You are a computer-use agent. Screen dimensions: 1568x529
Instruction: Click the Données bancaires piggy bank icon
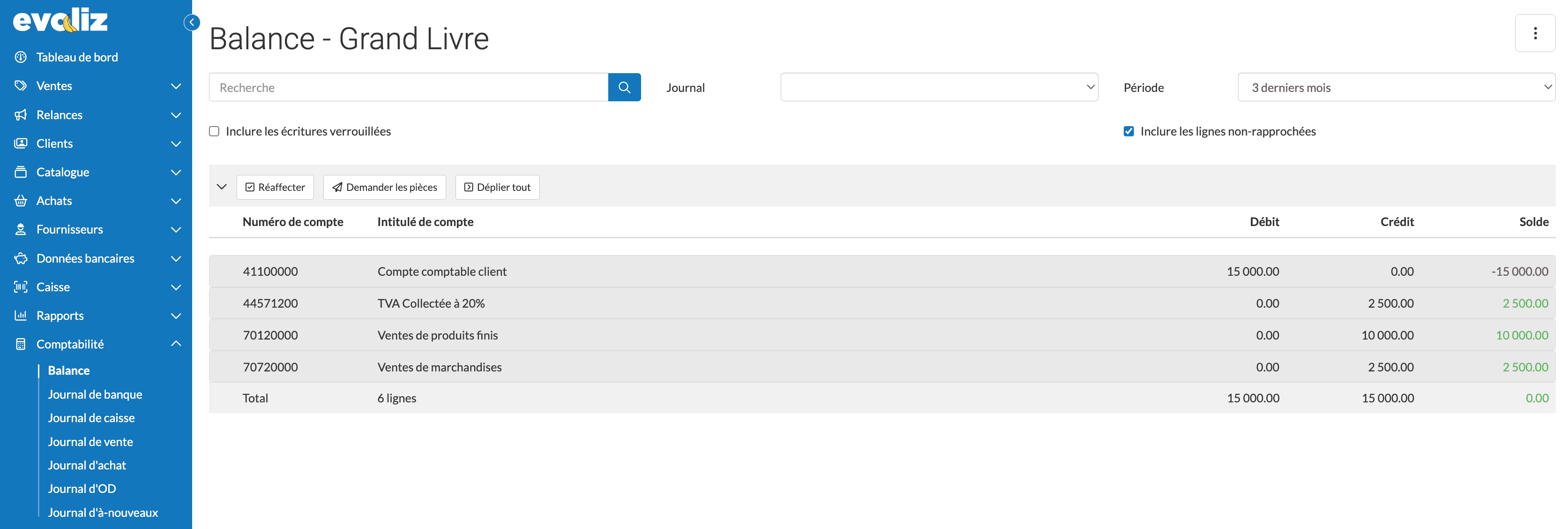coord(21,258)
